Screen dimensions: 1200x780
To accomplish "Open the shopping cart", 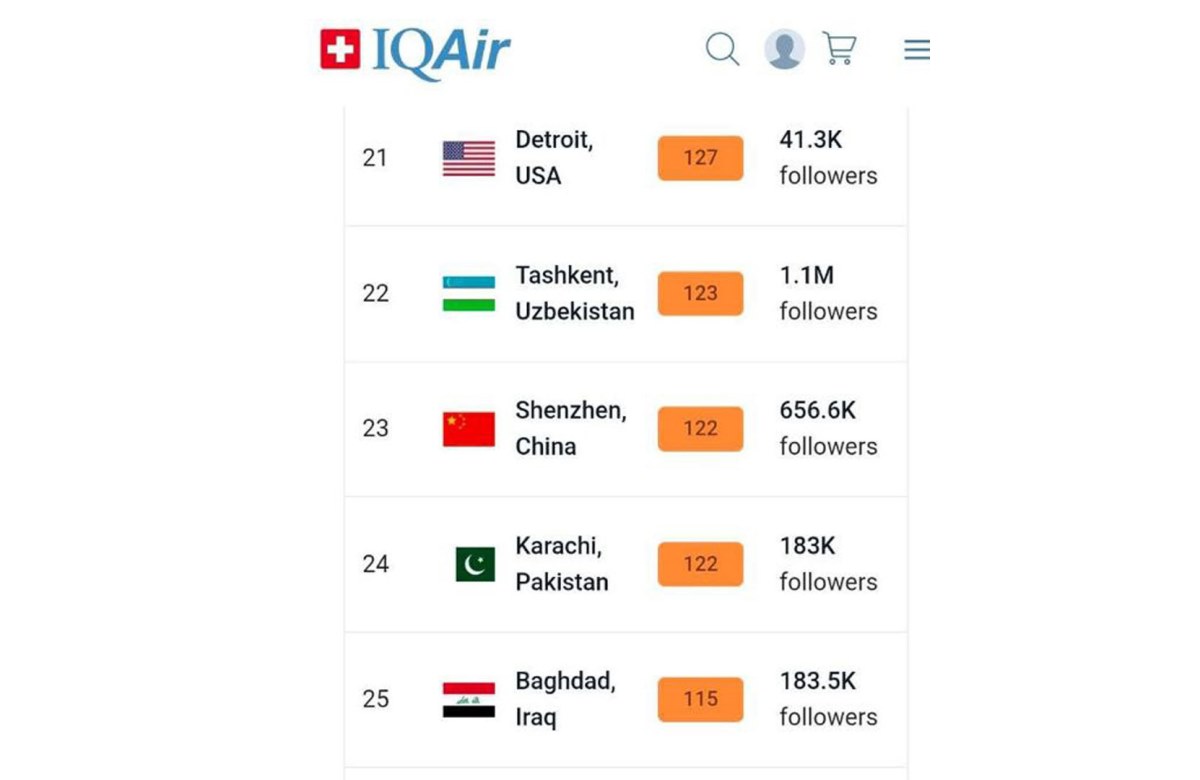I will (840, 49).
